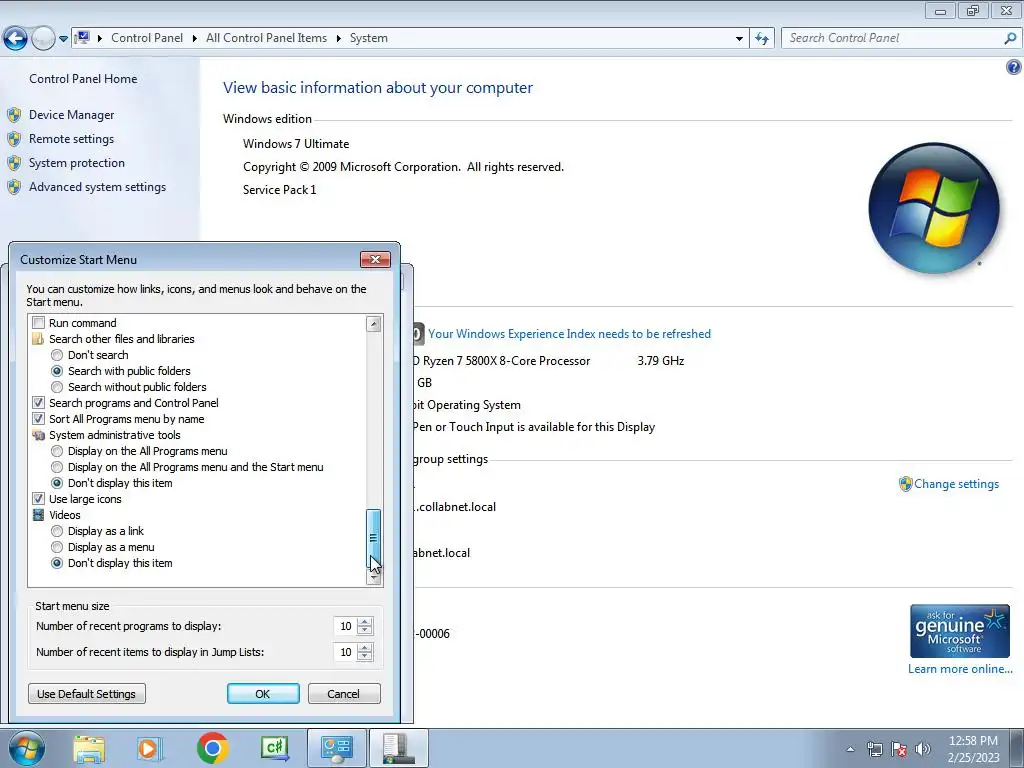Image resolution: width=1024 pixels, height=768 pixels.
Task: Click the genuine Microsoft software badge
Action: (960, 631)
